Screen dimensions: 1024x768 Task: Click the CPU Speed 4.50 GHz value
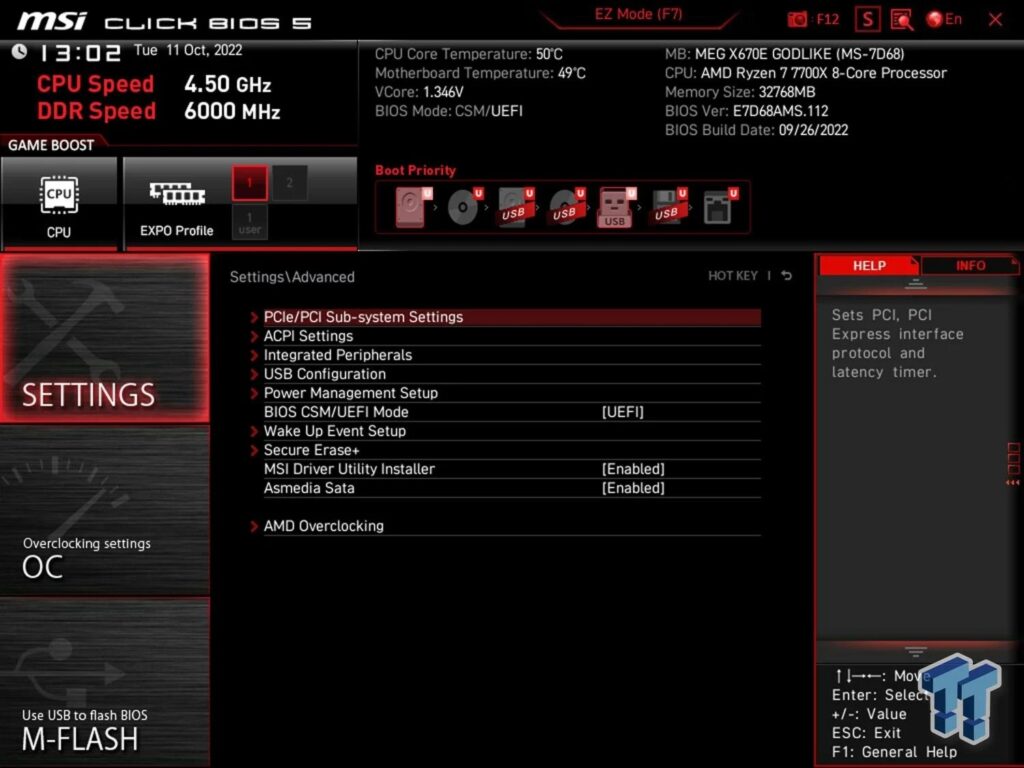[x=227, y=84]
